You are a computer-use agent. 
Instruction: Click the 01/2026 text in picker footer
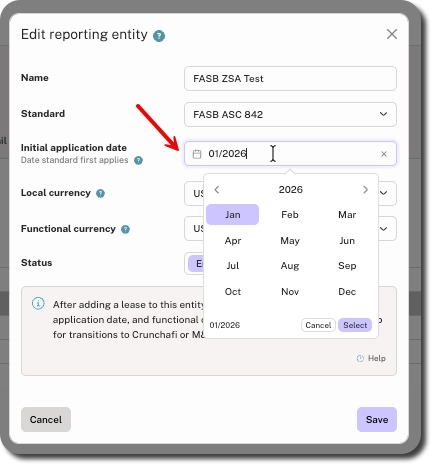click(225, 325)
